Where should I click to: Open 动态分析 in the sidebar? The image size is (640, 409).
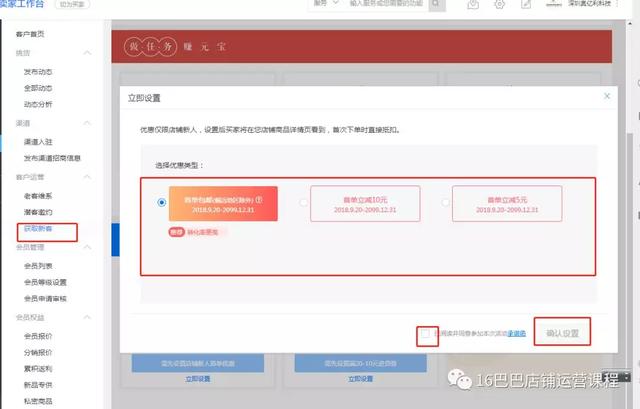[x=39, y=103]
